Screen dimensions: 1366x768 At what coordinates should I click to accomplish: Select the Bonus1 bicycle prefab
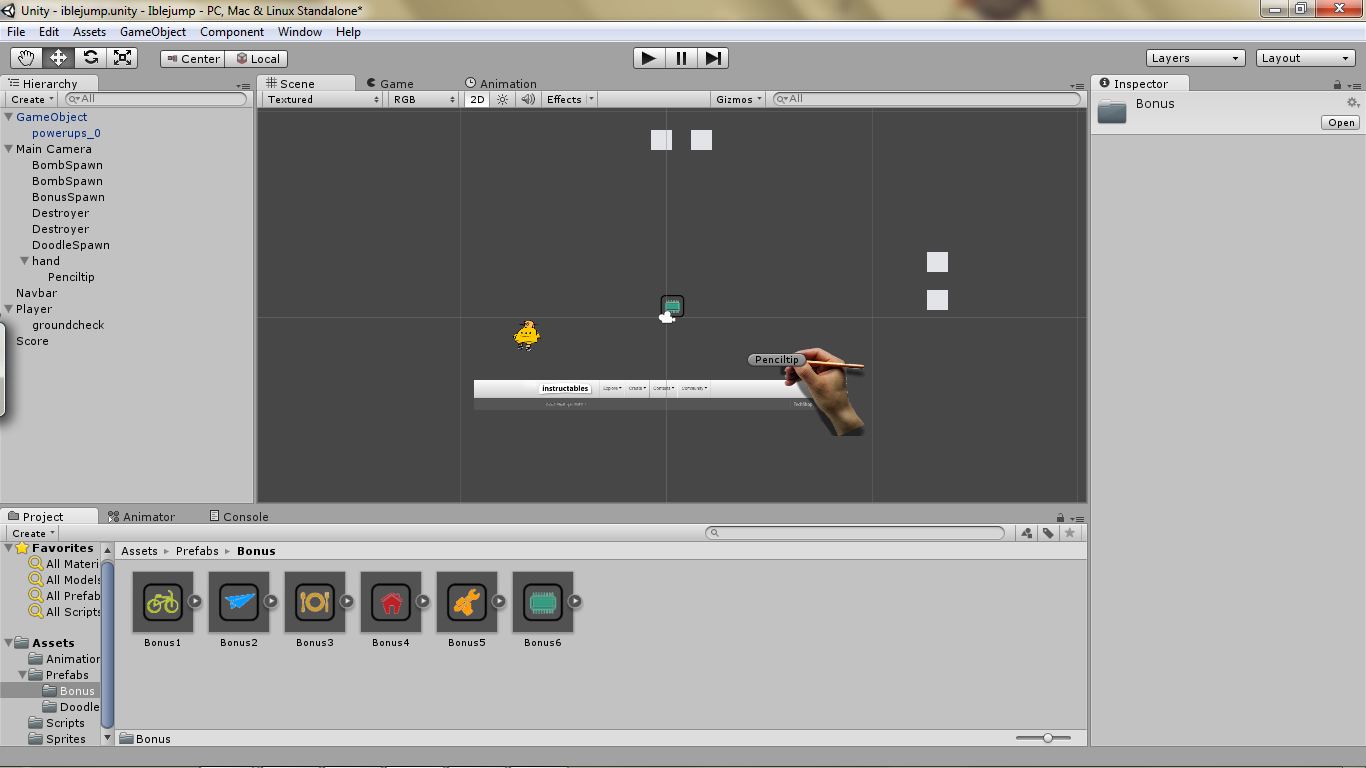pyautogui.click(x=163, y=602)
